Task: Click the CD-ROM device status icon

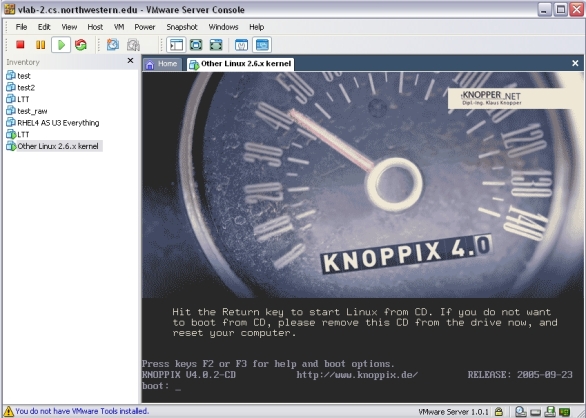Action: (x=521, y=412)
